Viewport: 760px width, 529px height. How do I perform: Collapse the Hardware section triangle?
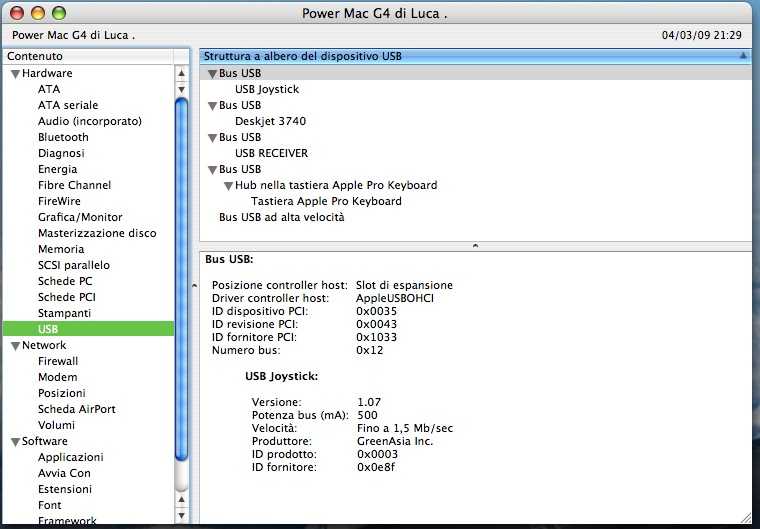coord(16,74)
